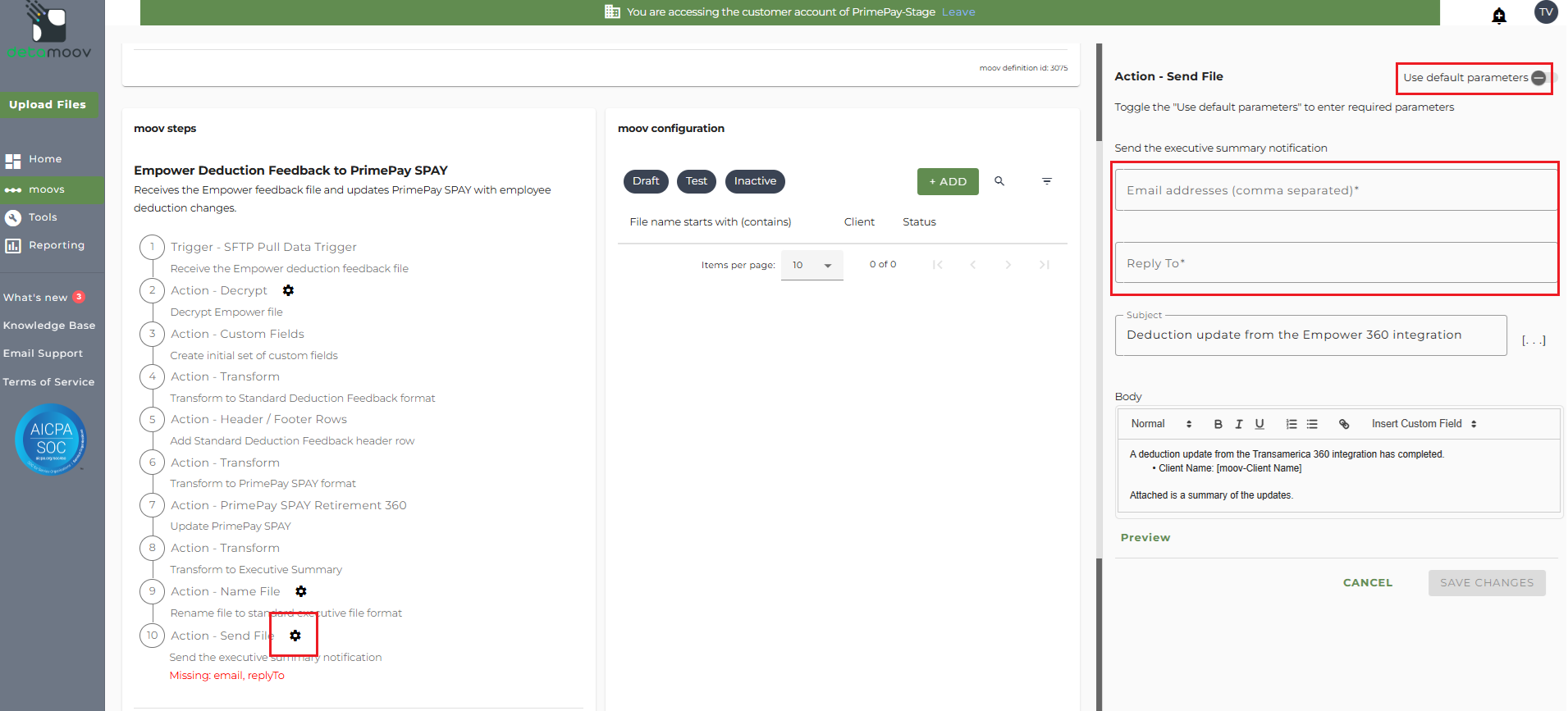Select Trigger - SFTP Pull Data Trigger step

point(263,247)
